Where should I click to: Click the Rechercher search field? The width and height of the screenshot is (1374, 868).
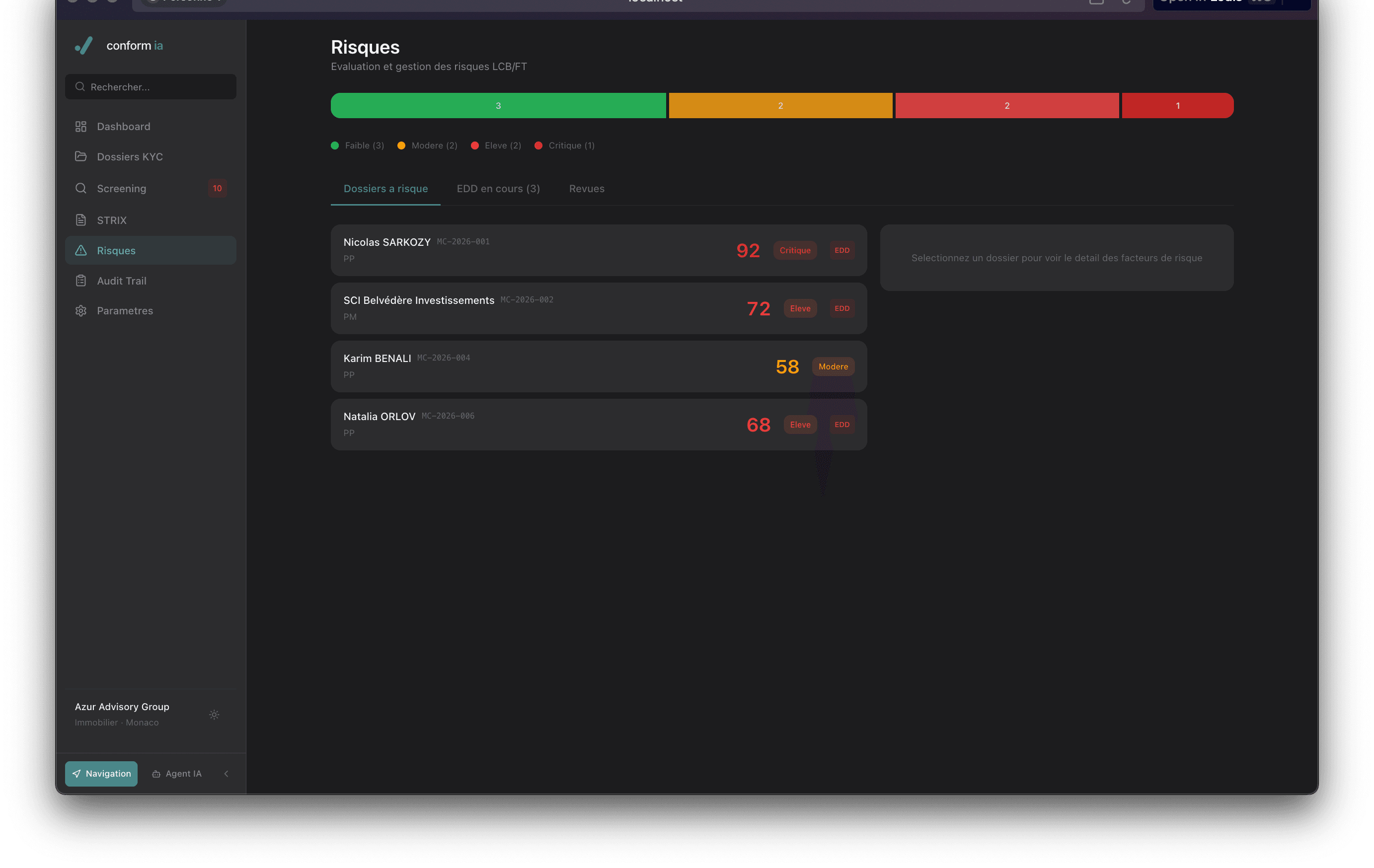coord(151,87)
